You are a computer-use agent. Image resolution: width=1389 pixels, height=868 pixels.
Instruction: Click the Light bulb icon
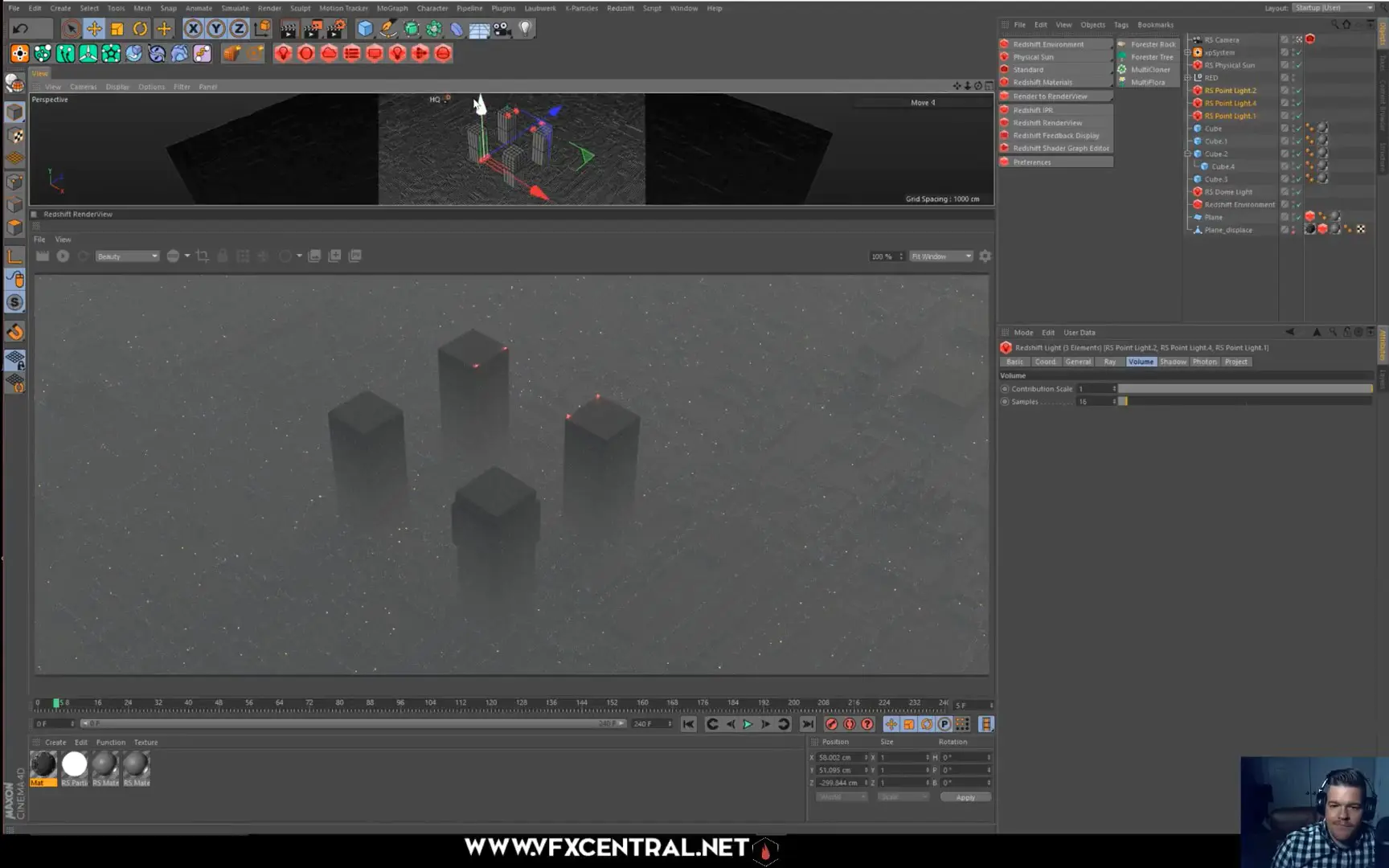525,29
